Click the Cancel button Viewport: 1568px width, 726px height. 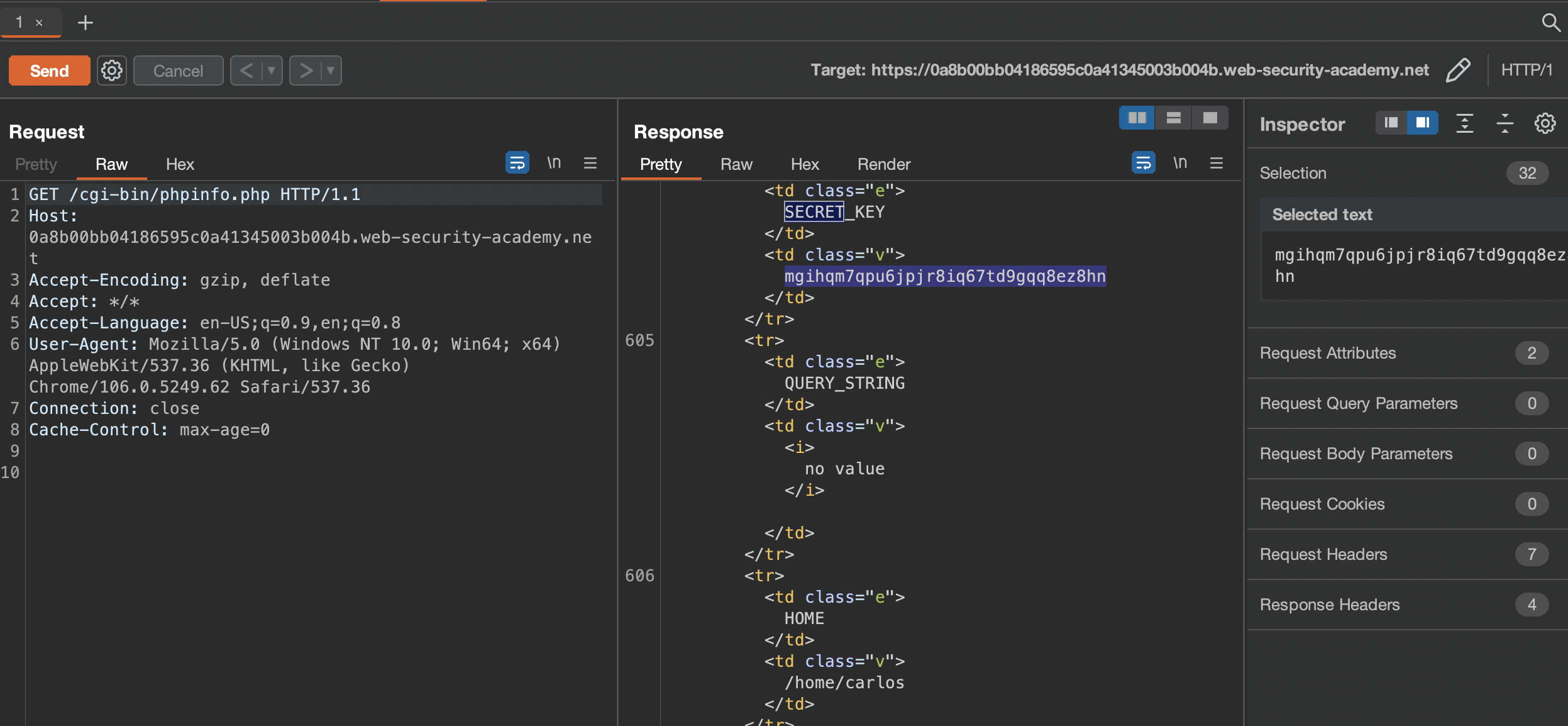(x=178, y=70)
